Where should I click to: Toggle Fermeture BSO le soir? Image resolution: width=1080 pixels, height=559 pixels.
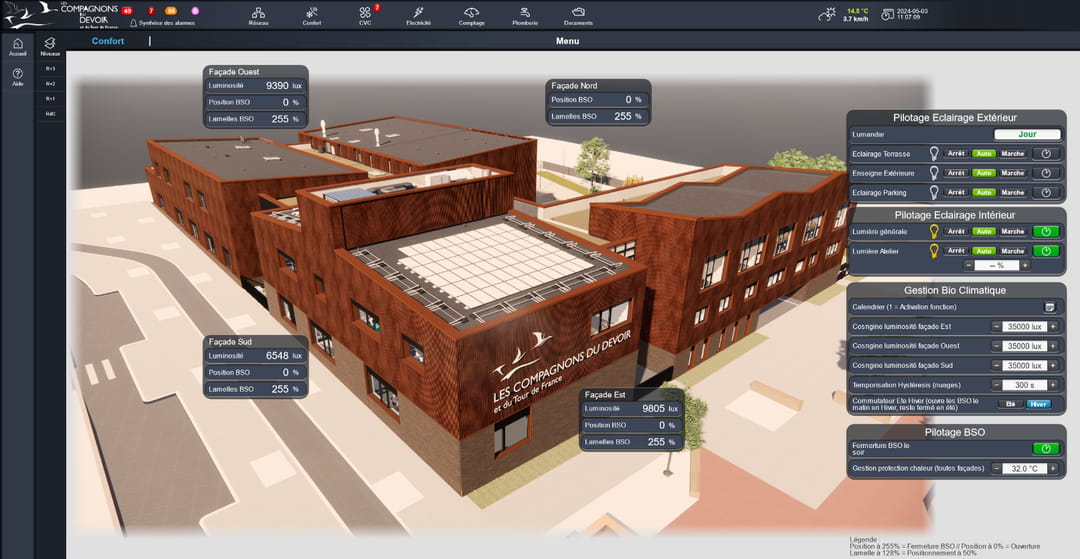pyautogui.click(x=1046, y=449)
